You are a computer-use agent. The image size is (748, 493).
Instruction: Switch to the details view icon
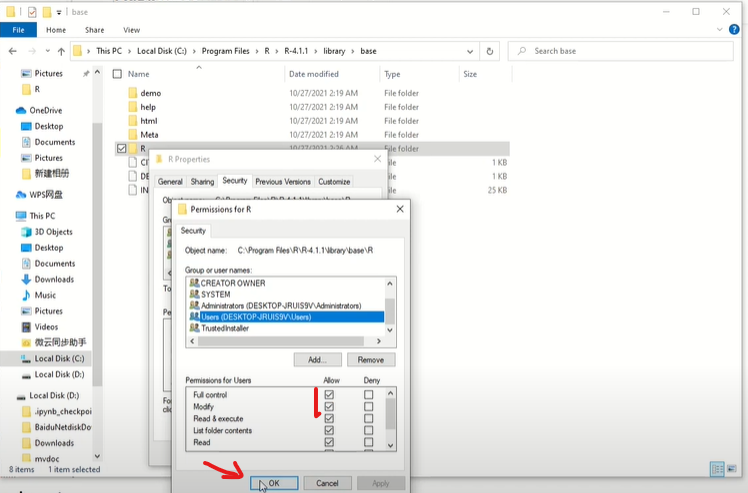tap(717, 469)
